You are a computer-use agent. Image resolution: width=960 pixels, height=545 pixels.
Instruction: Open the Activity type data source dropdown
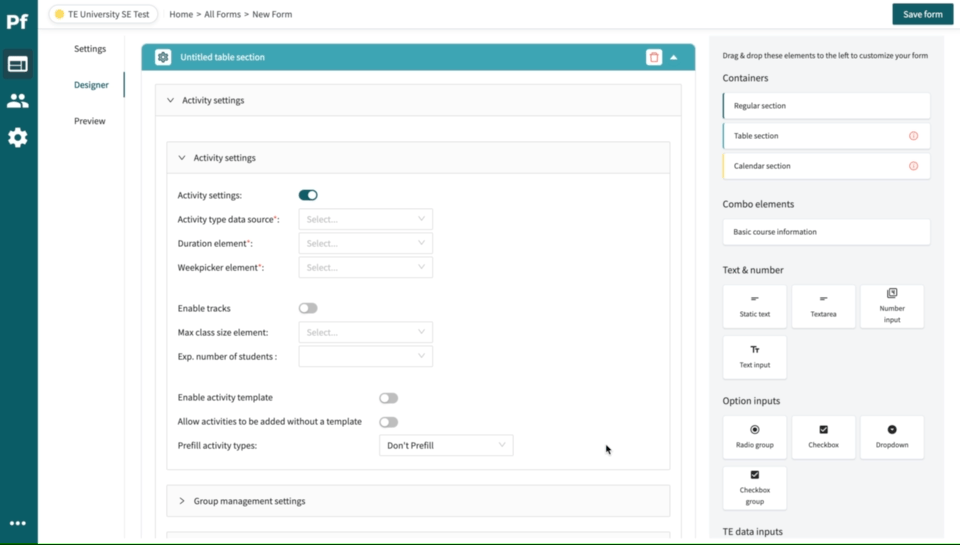[366, 219]
